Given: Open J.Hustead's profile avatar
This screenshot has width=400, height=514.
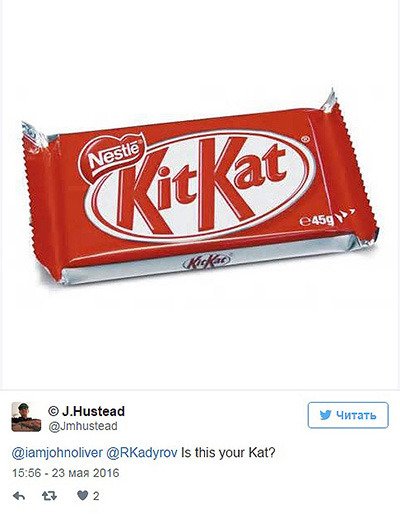Looking at the screenshot, I should pos(26,417).
